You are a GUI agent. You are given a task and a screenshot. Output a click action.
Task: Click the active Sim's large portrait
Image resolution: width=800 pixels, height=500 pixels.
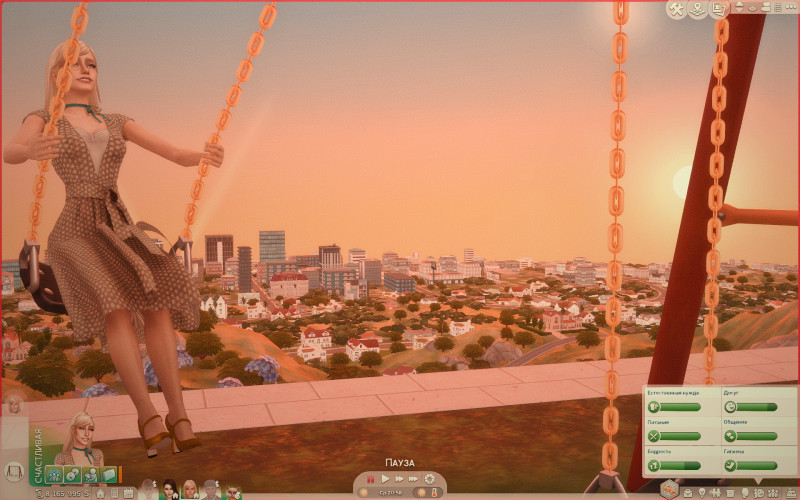[80, 440]
